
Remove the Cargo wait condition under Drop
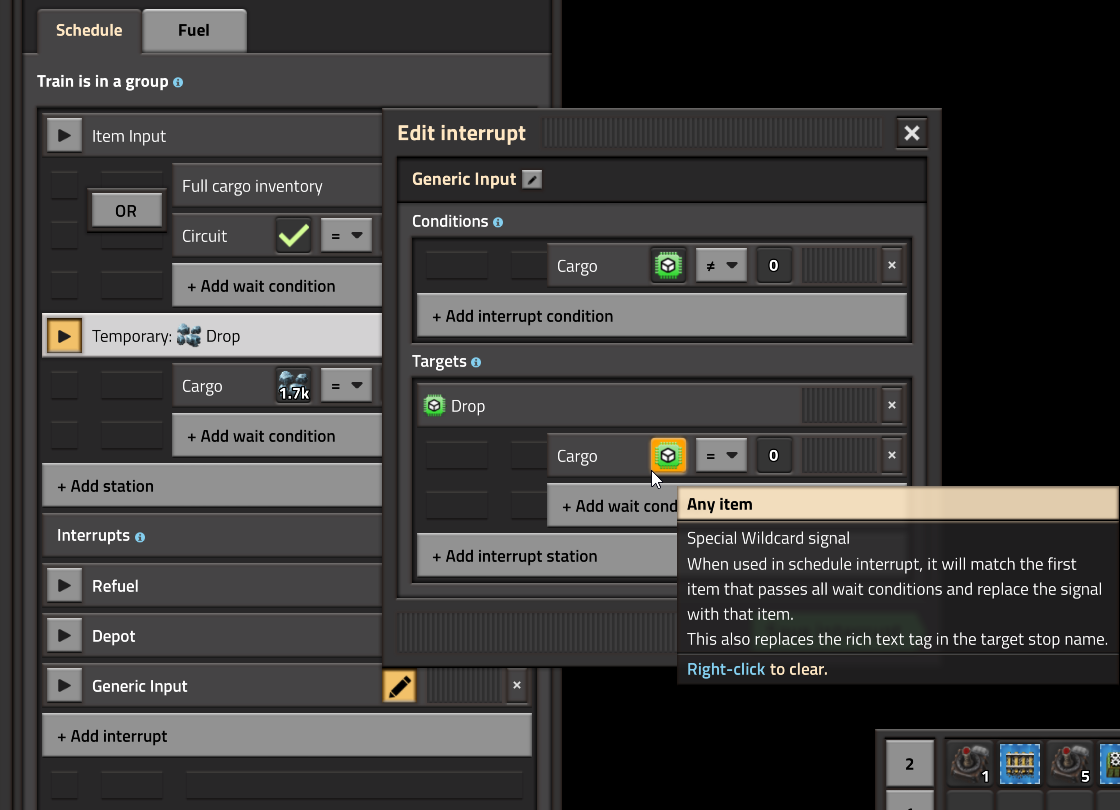892,456
